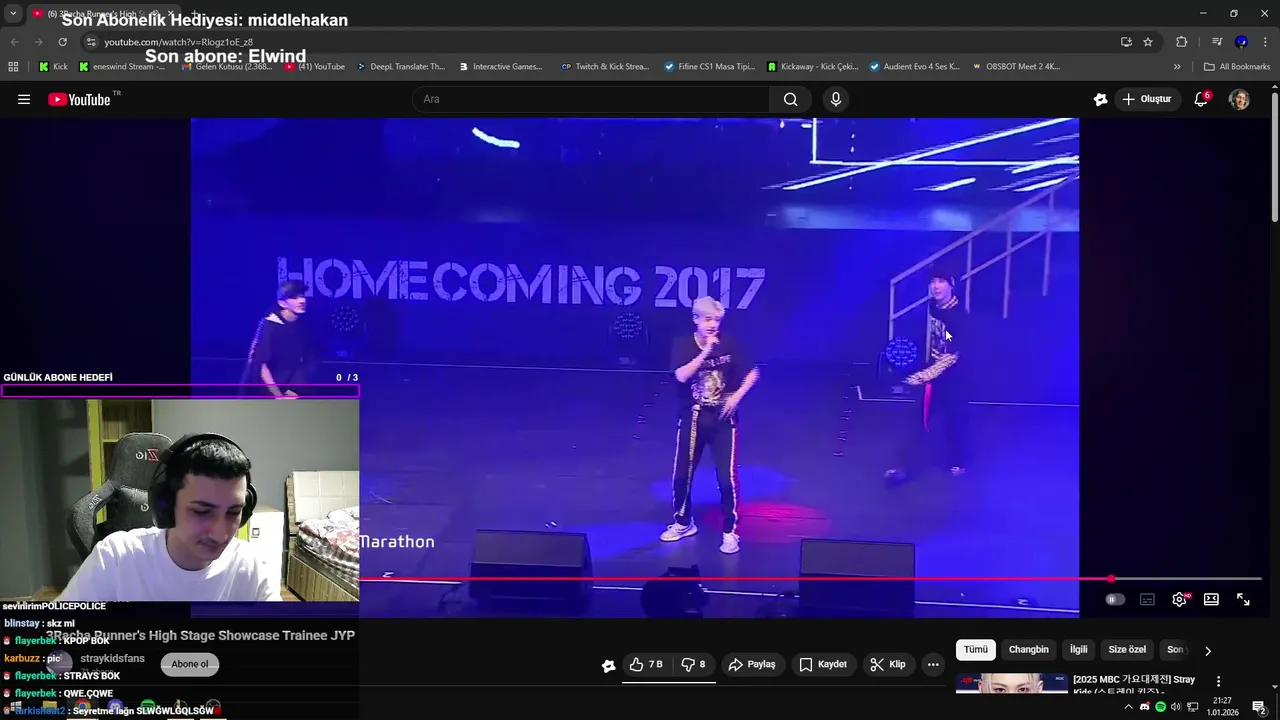The width and height of the screenshot is (1280, 720).
Task: Dislike the video showing 8
Action: click(693, 664)
